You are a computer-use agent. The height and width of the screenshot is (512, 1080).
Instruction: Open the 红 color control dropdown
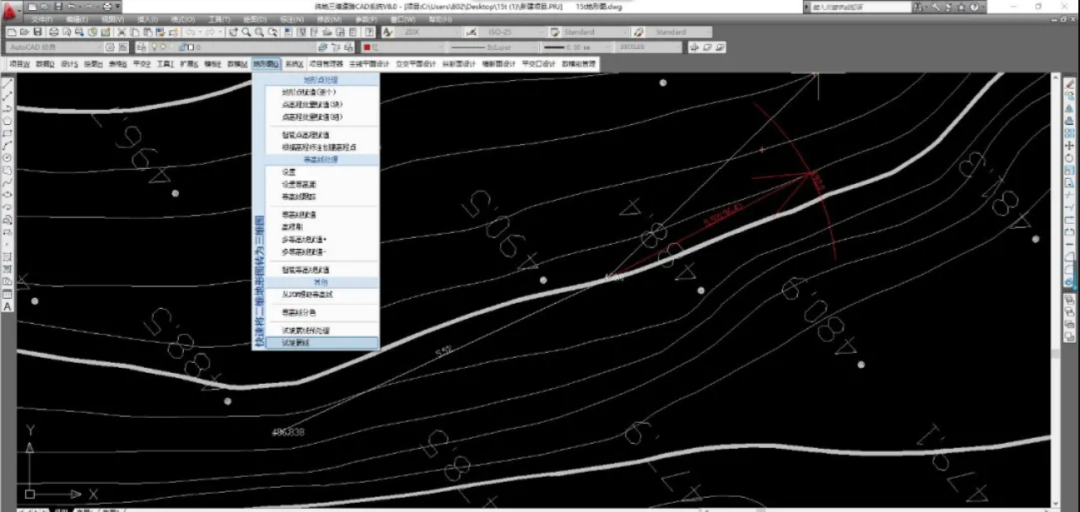404,48
